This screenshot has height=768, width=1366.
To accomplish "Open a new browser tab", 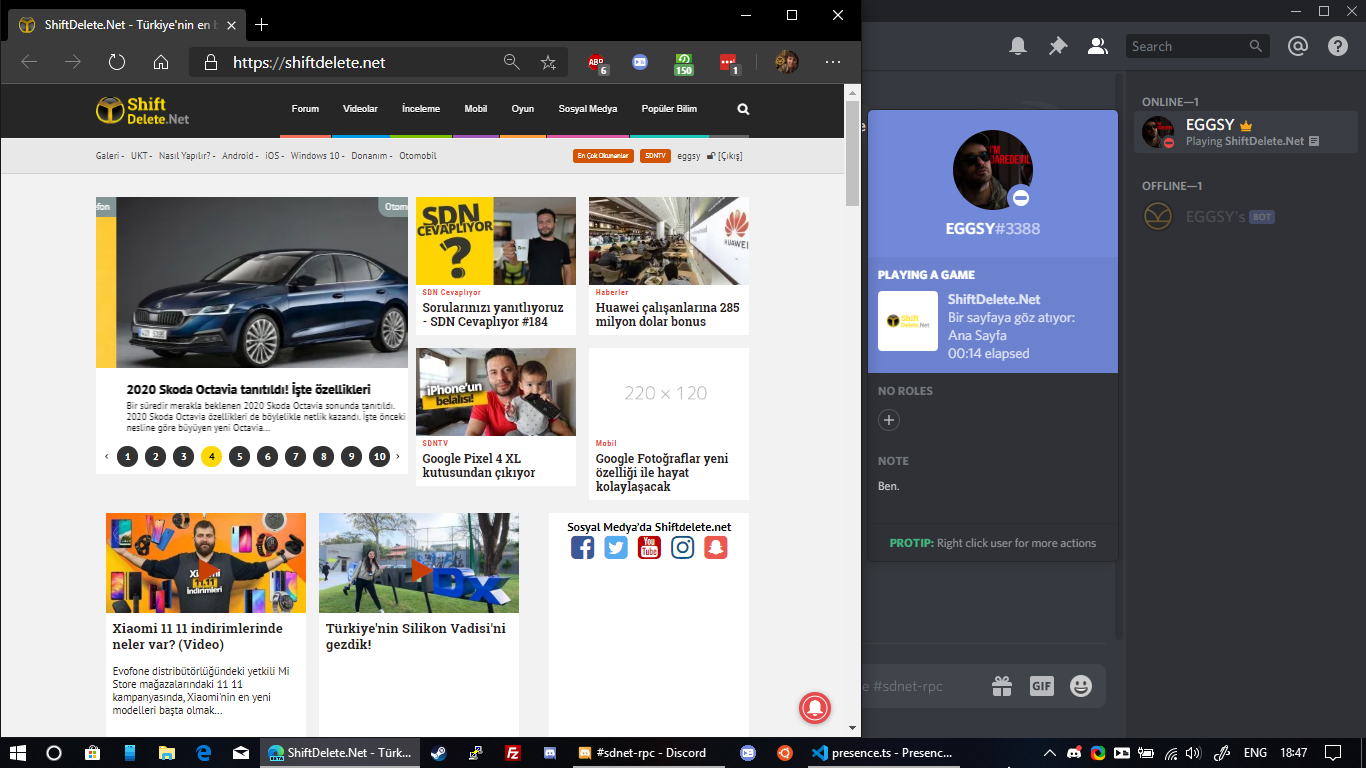I will (262, 24).
